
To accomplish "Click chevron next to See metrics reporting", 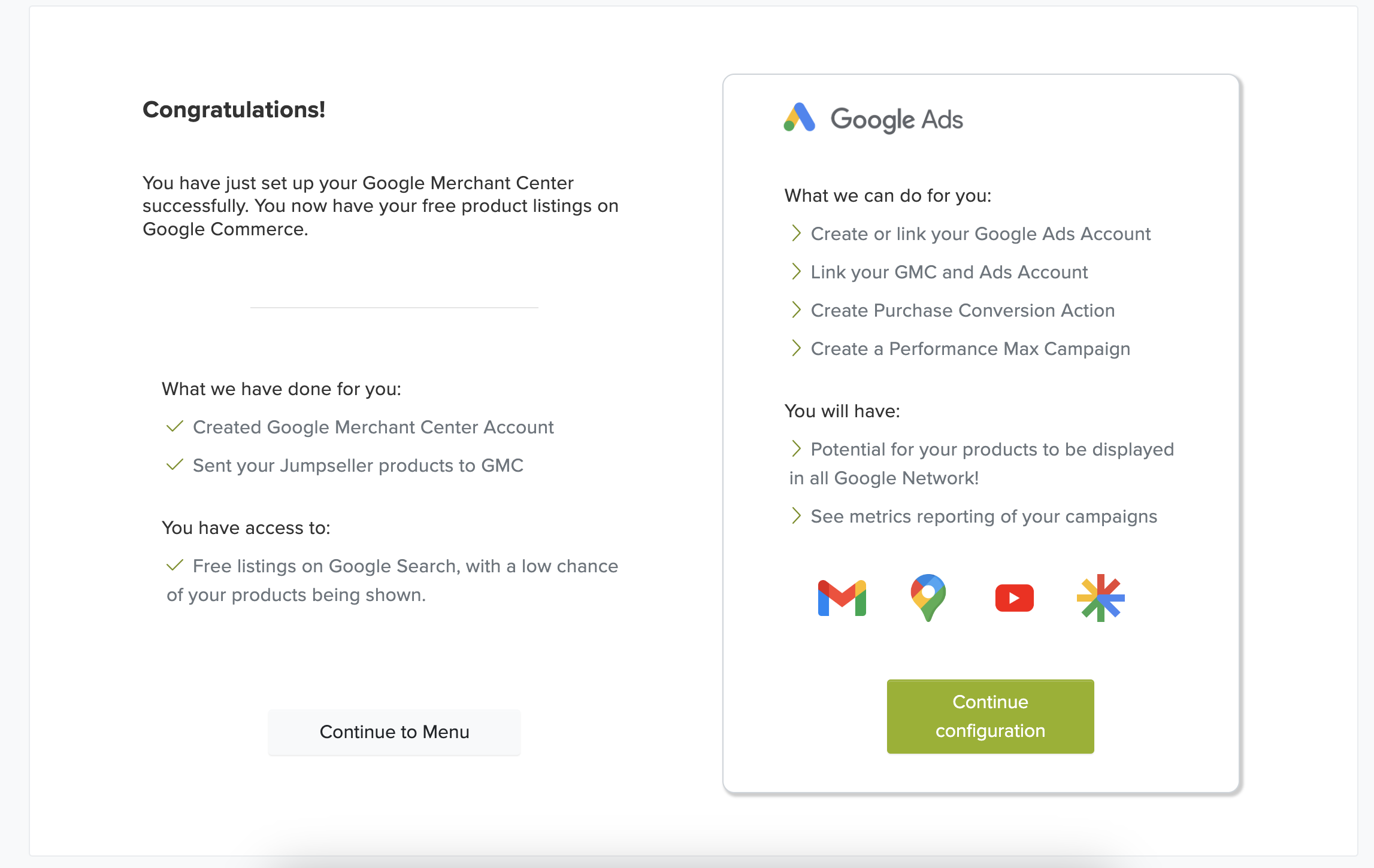I will 795,516.
